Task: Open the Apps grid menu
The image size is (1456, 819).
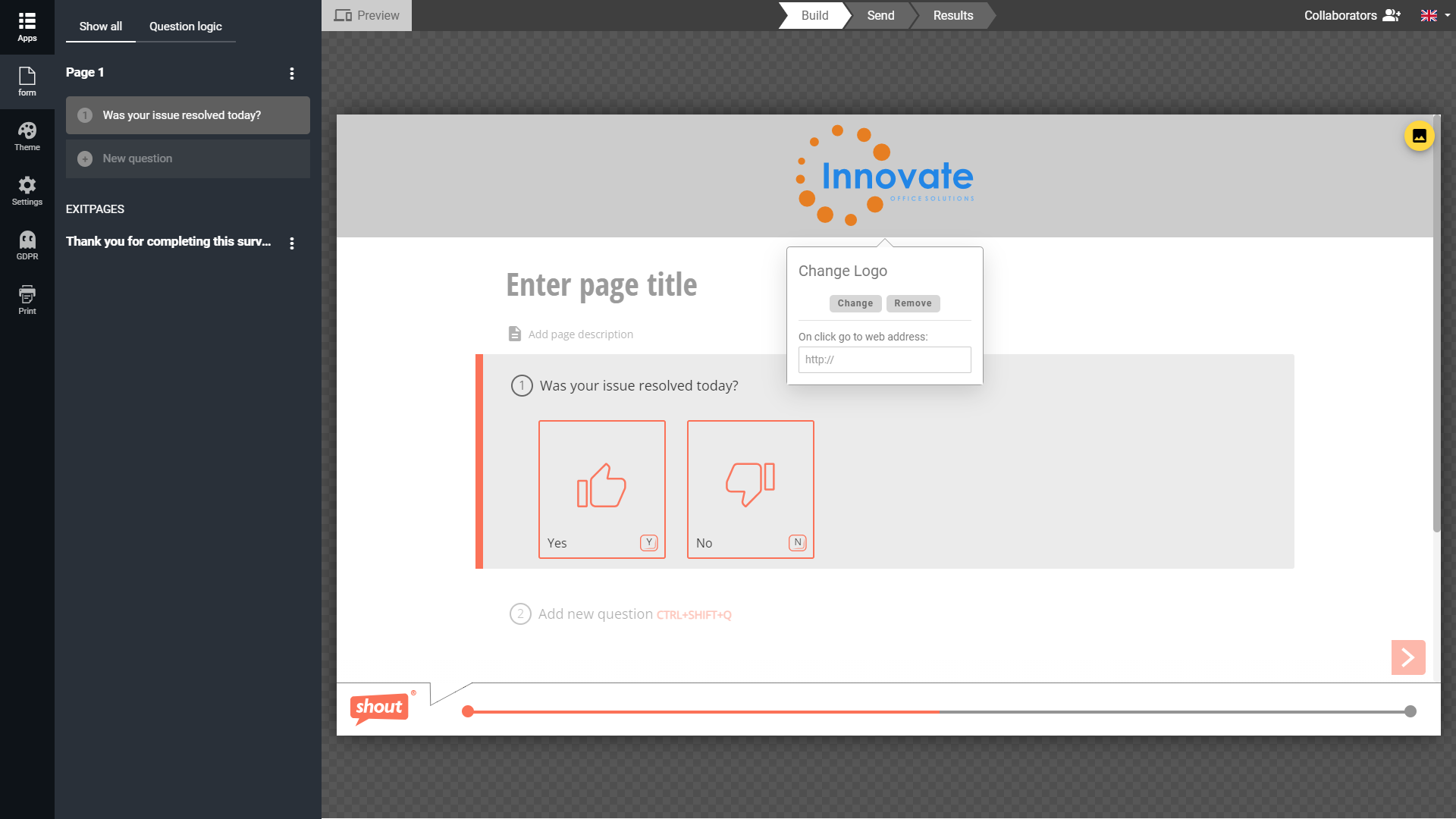Action: tap(27, 27)
